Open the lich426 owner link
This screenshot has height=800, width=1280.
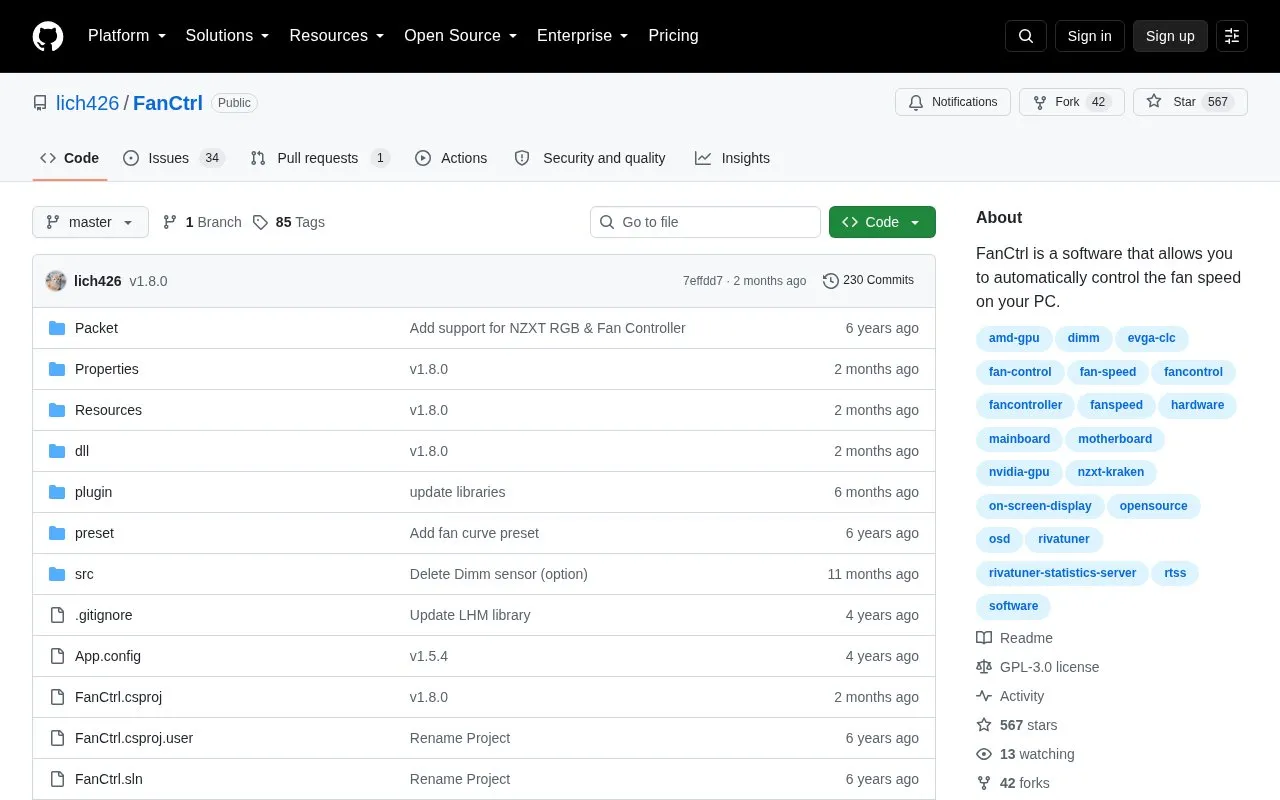88,103
